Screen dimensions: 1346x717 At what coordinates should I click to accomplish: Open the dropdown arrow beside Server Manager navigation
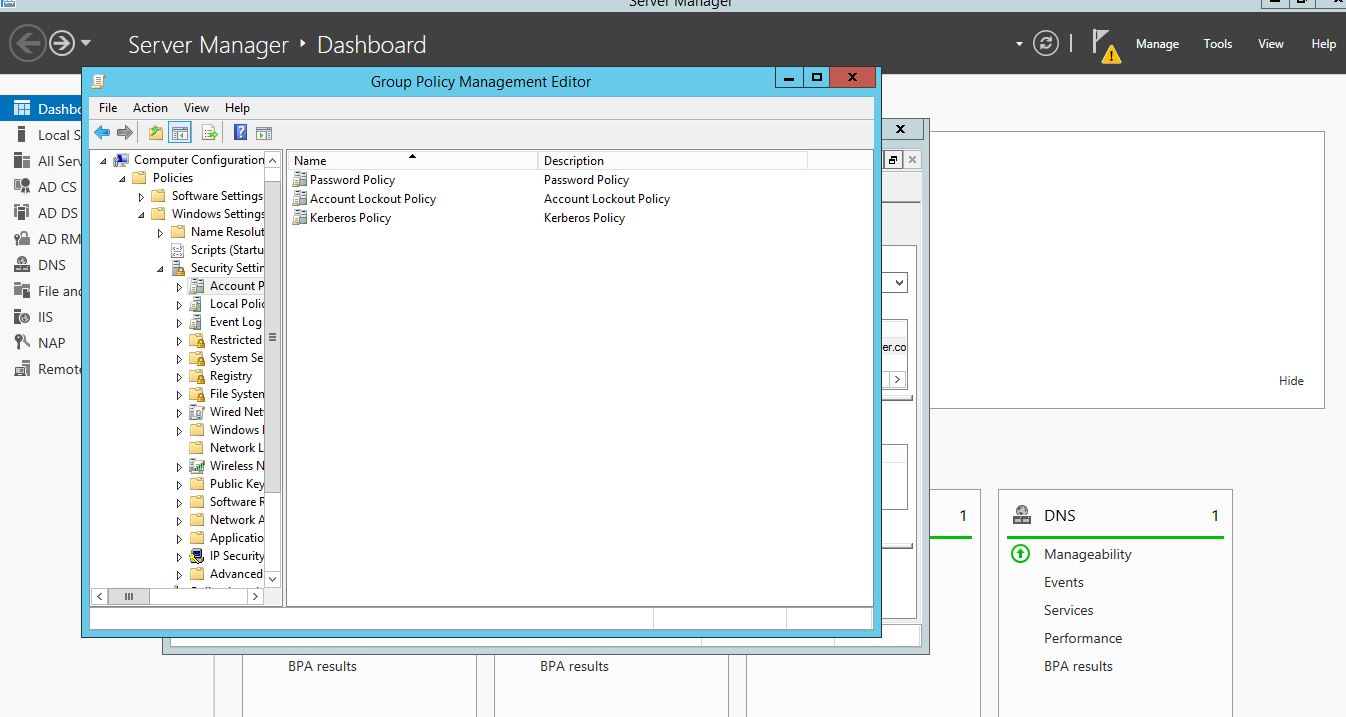click(x=86, y=43)
